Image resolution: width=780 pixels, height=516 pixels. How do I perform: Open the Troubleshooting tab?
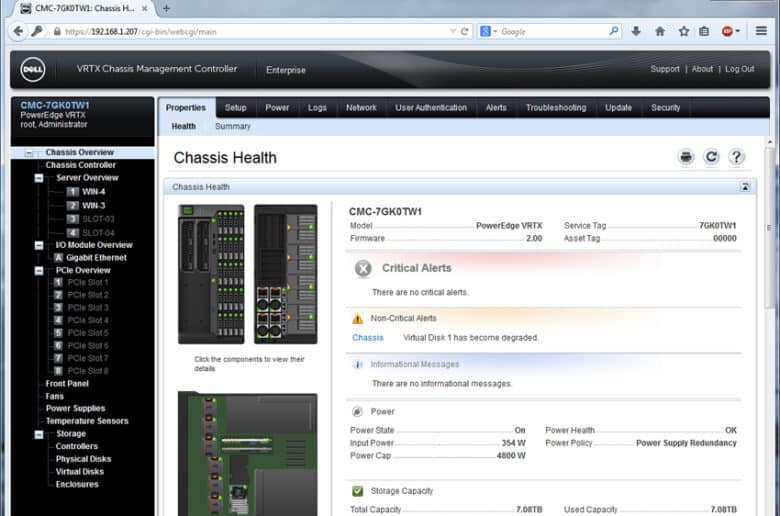(x=556, y=107)
